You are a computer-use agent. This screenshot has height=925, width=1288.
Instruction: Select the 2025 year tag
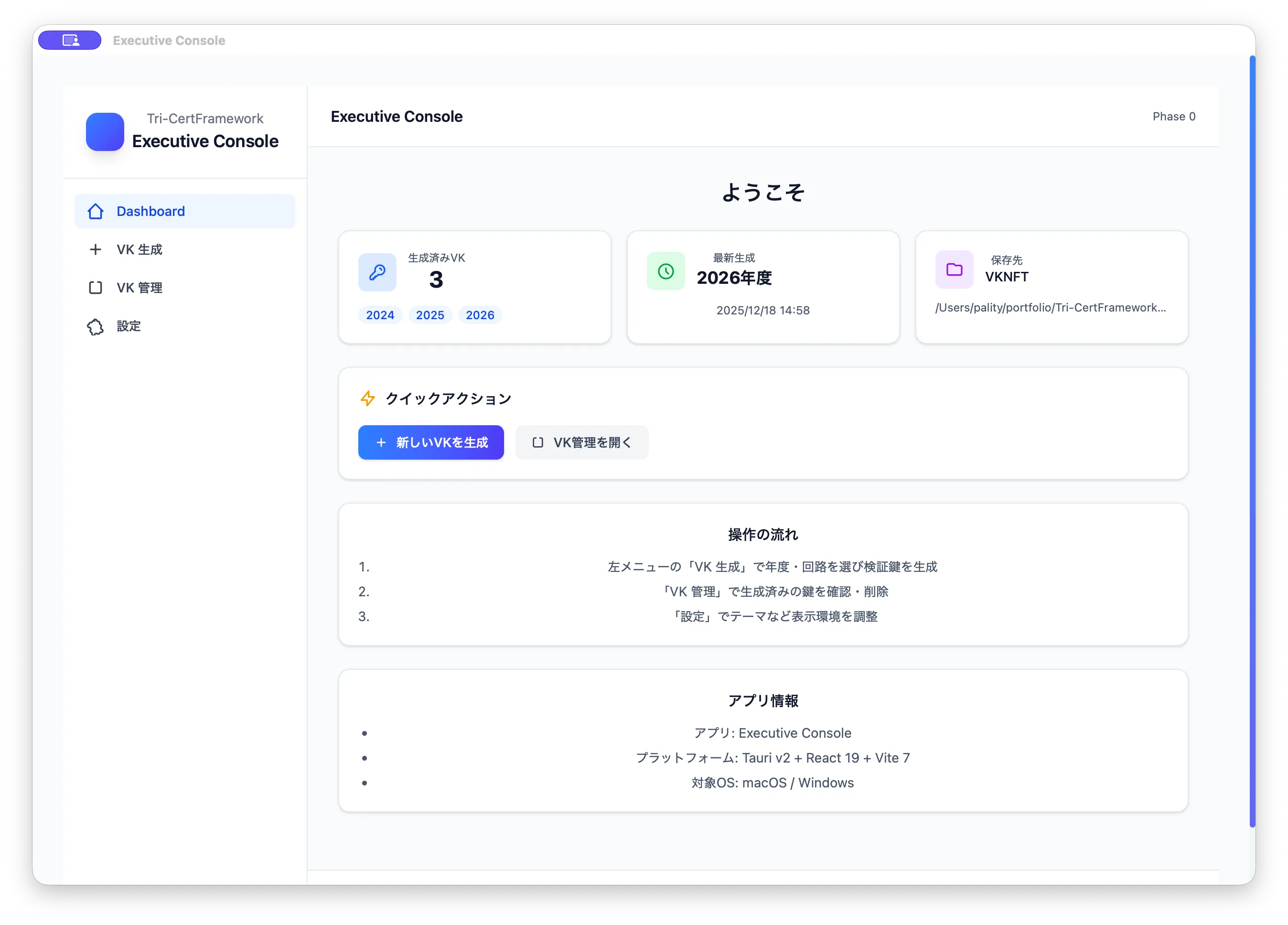[430, 315]
